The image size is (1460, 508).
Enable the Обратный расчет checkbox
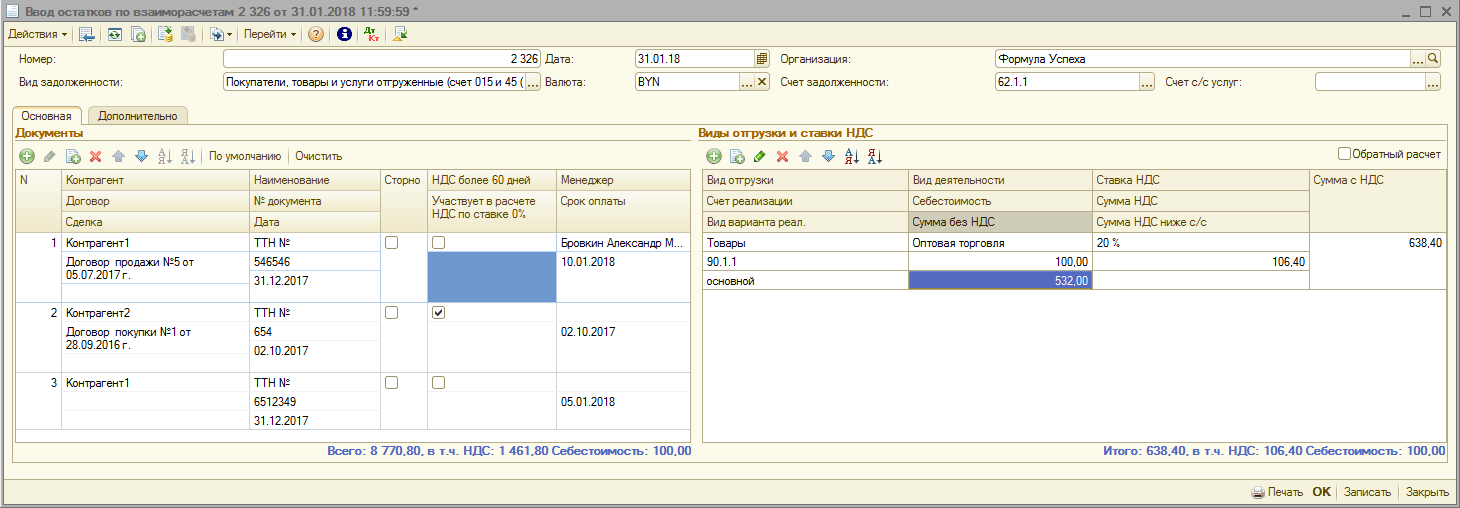[1344, 154]
